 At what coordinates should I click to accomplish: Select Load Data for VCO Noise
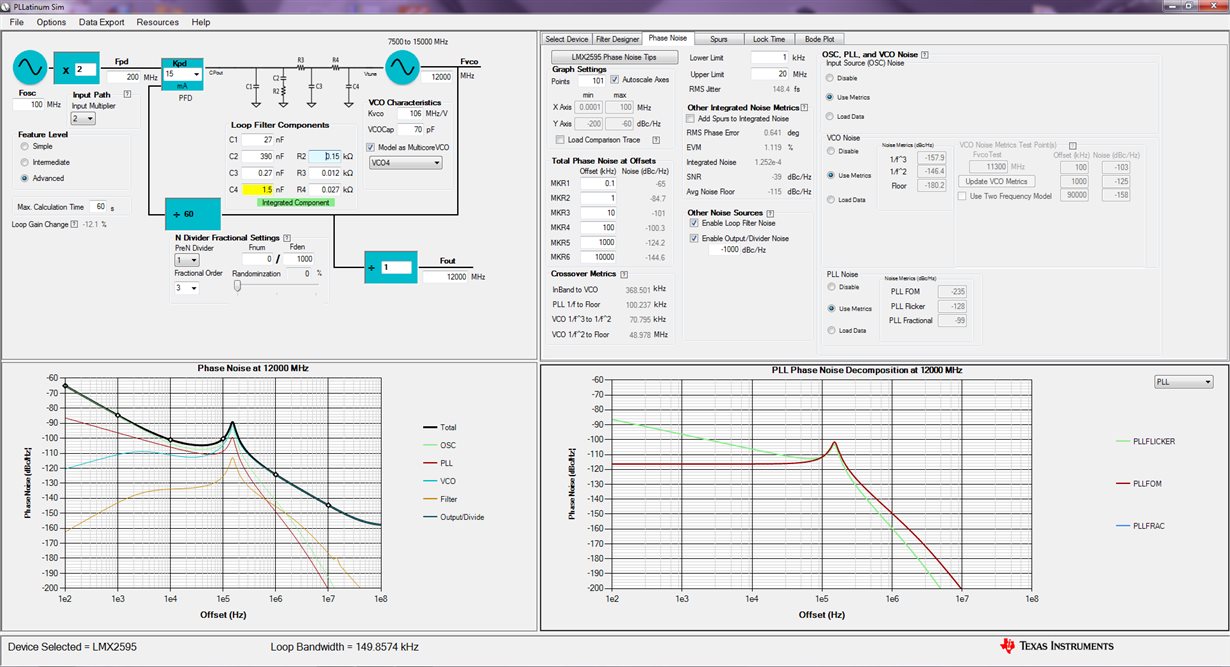[x=831, y=200]
